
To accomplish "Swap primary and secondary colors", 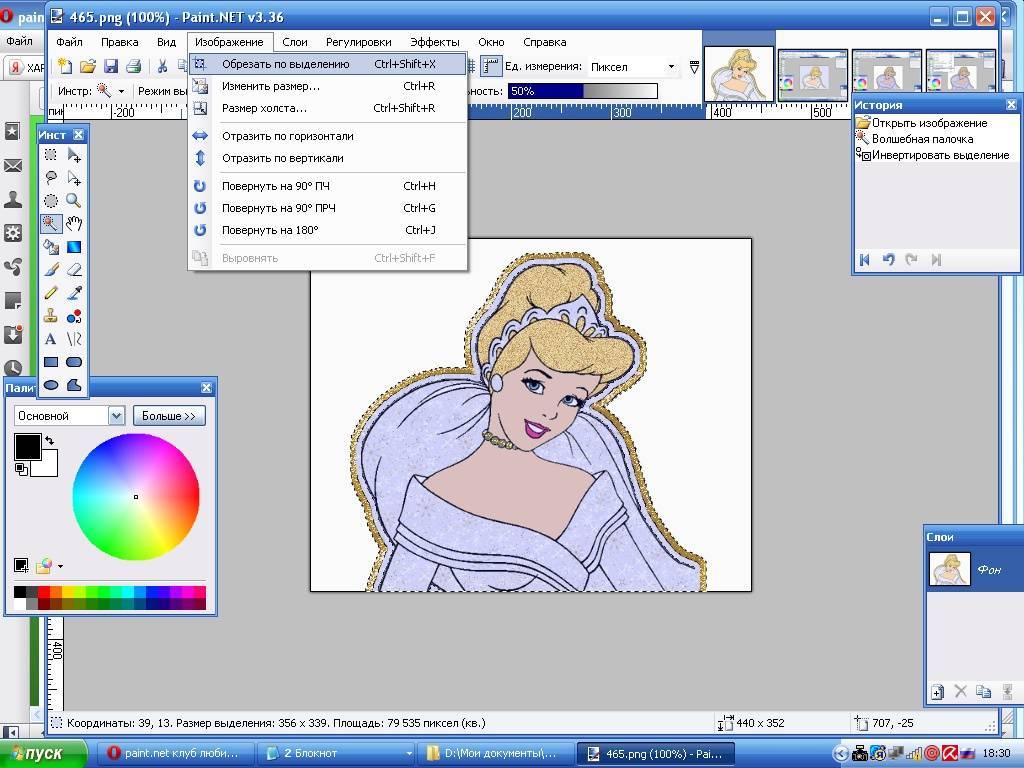I will point(49,440).
